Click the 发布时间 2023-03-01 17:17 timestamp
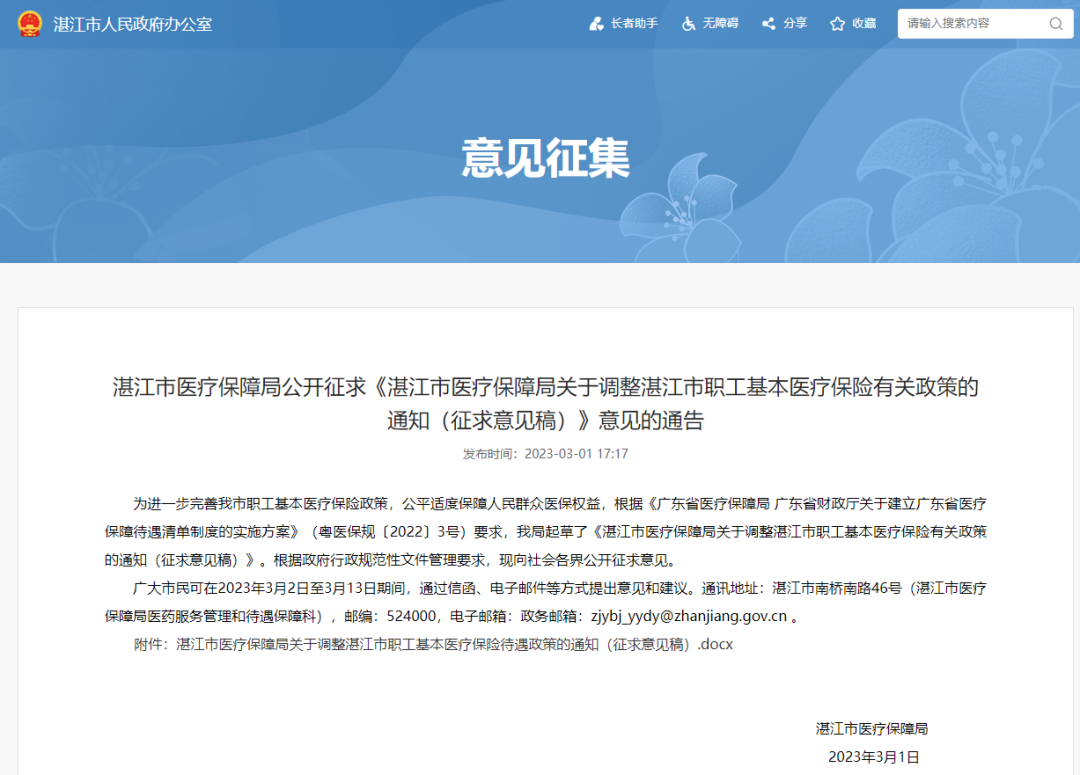 [x=546, y=454]
